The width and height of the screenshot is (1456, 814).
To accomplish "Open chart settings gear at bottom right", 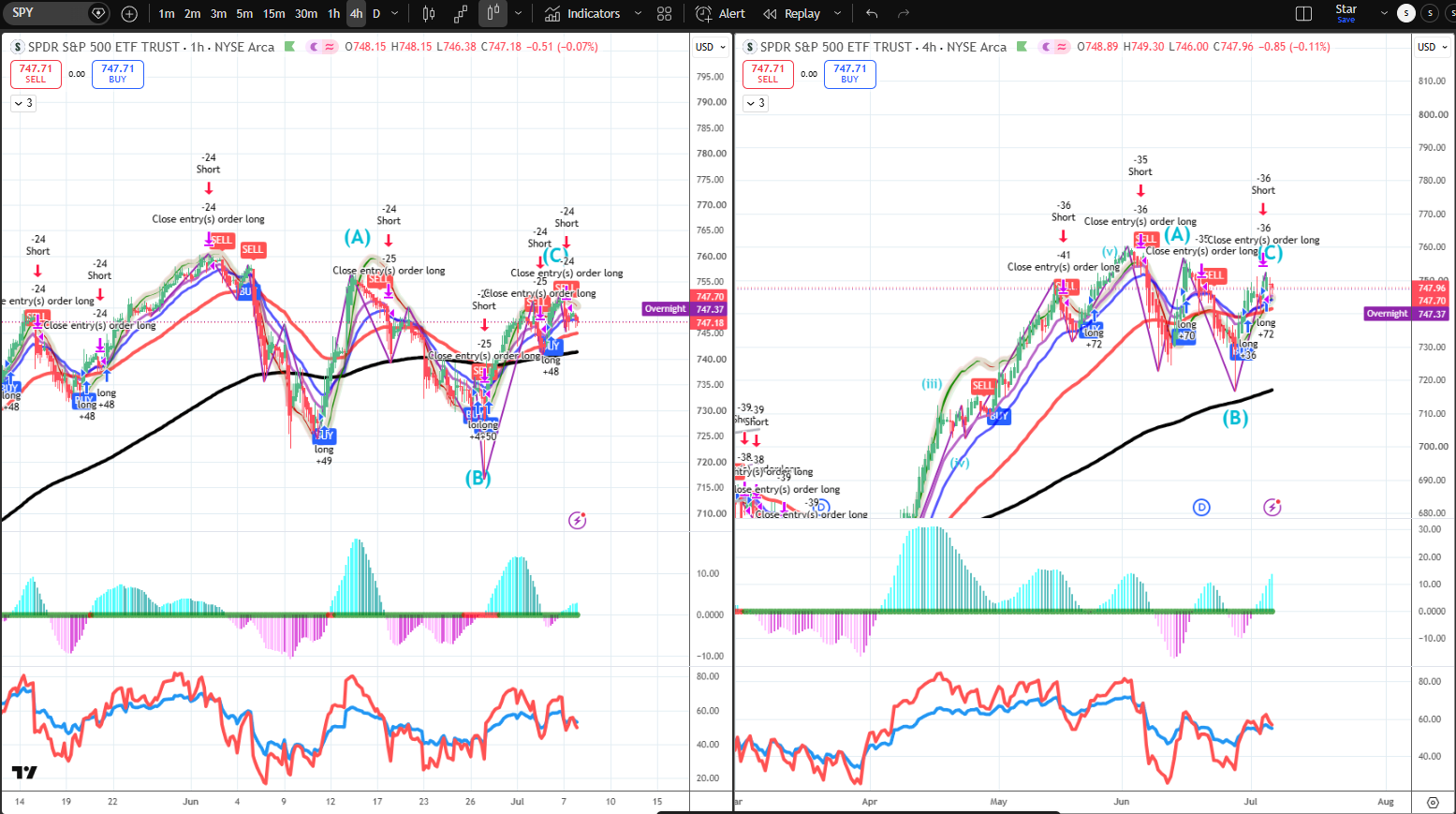I will [x=1433, y=802].
